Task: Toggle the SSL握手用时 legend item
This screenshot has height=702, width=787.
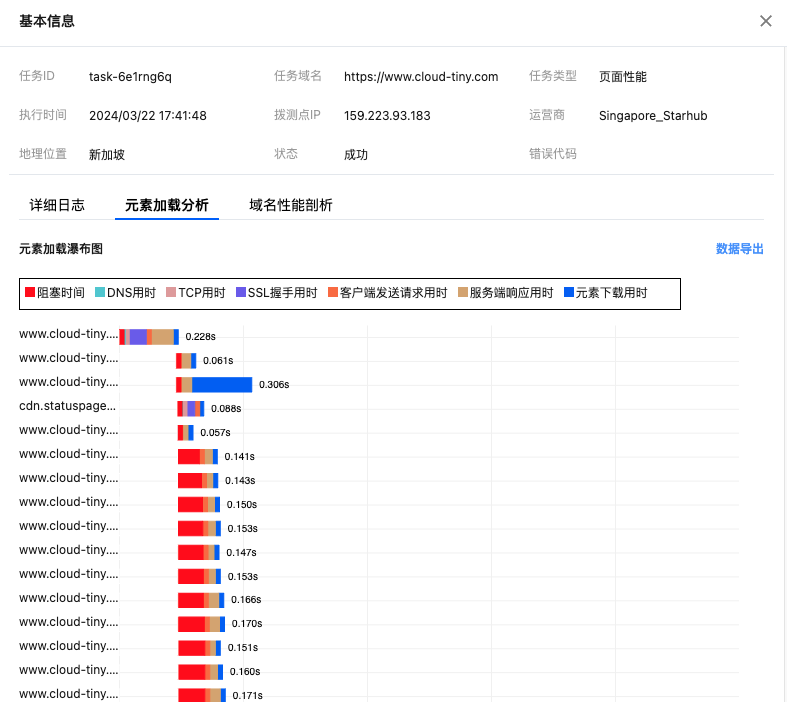Action: coord(276,293)
